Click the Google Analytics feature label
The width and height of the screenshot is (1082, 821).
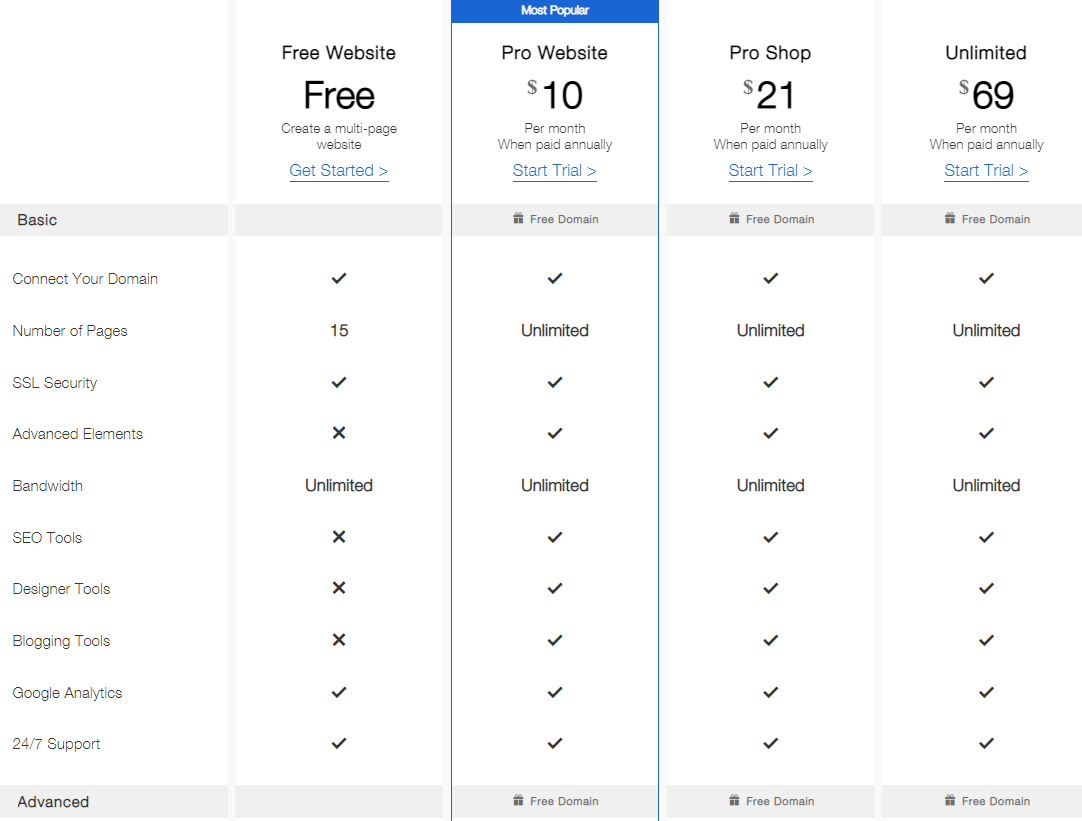coord(67,693)
